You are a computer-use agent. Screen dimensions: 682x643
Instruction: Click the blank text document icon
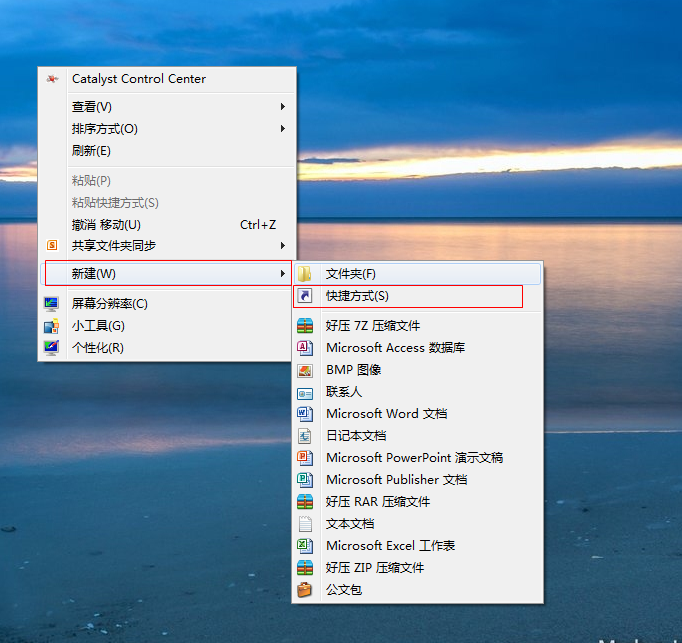tap(305, 524)
